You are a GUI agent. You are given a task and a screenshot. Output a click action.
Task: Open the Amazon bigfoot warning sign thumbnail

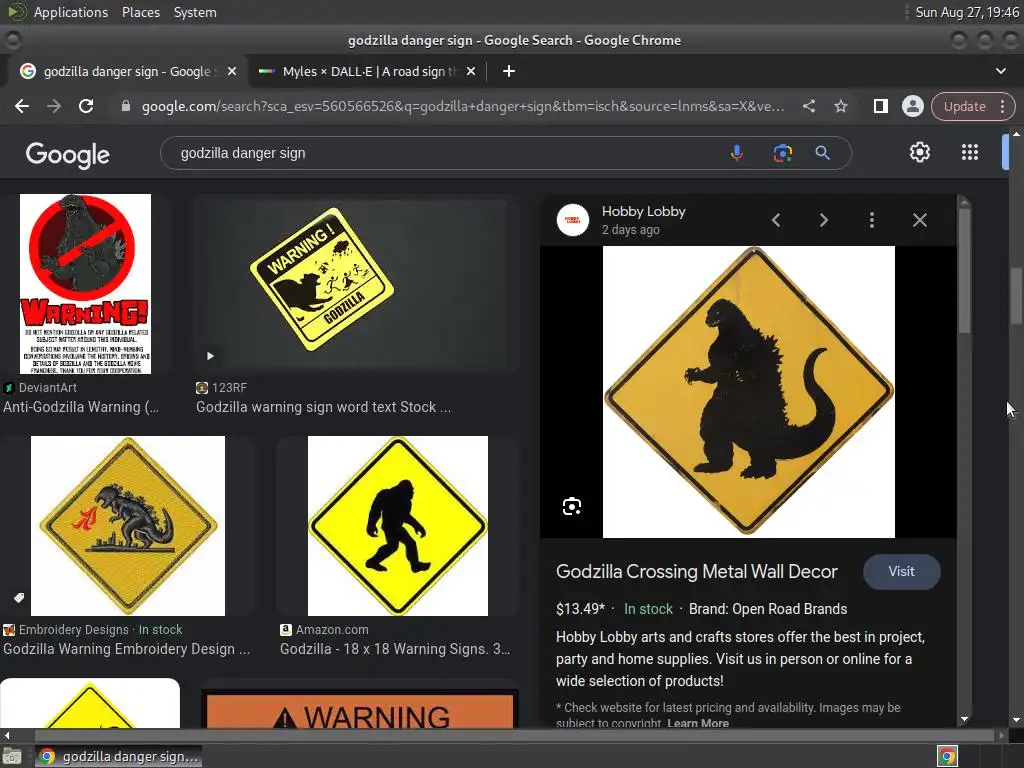pyautogui.click(x=398, y=526)
